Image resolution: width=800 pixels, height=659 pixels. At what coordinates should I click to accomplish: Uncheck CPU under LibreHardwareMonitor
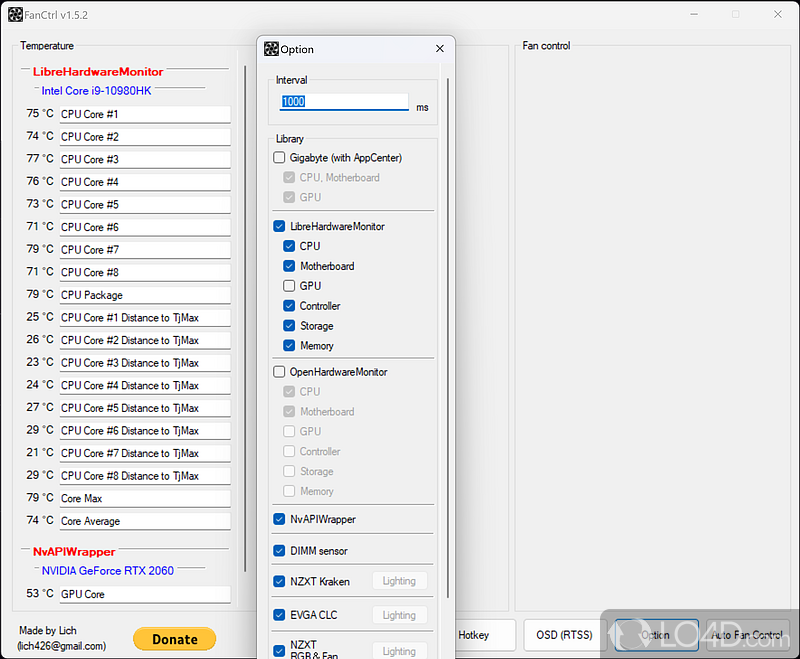pyautogui.click(x=289, y=246)
